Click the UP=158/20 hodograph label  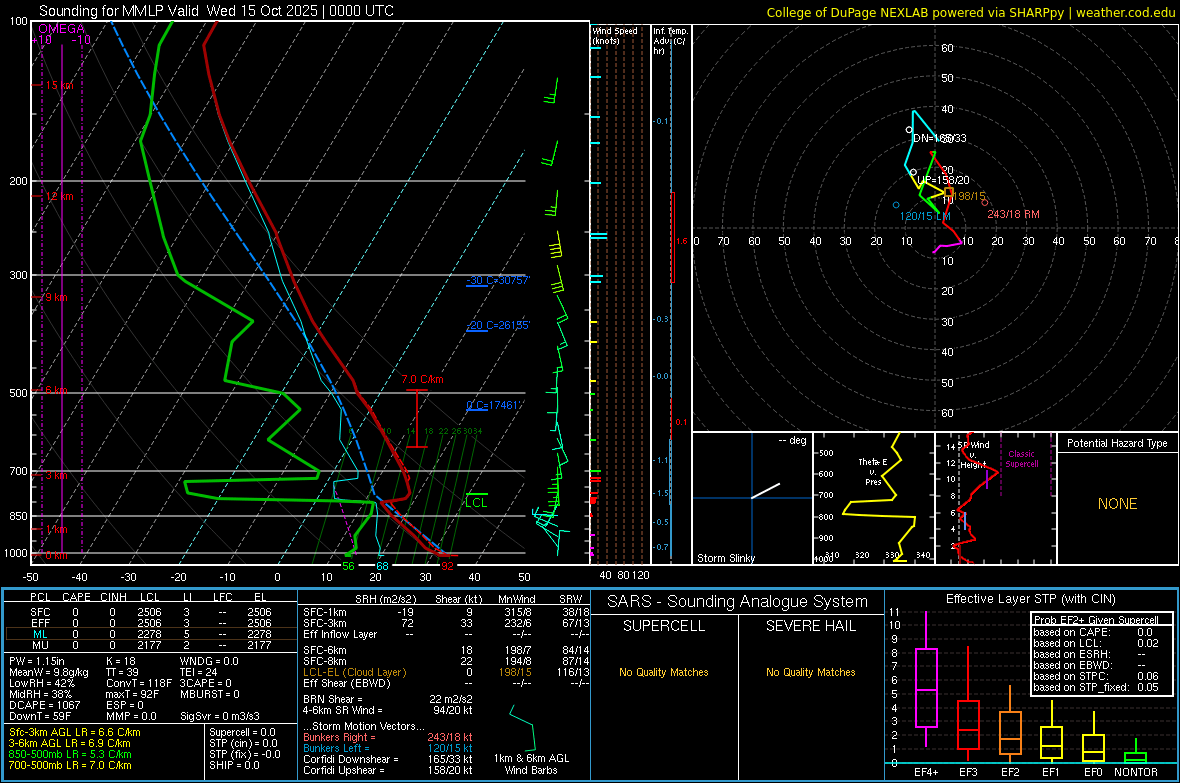(943, 180)
